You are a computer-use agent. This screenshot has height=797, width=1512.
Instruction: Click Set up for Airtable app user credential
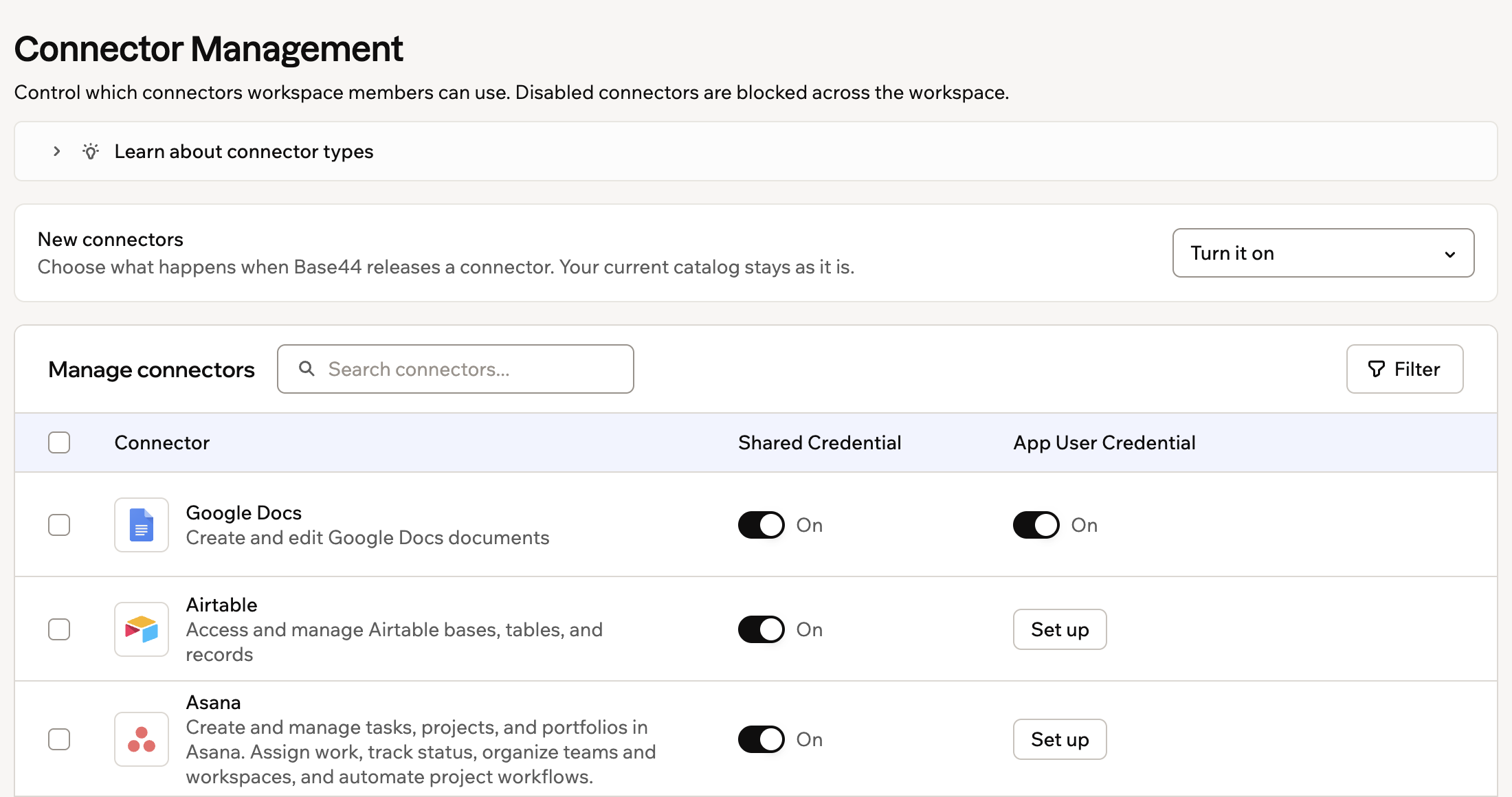(1060, 629)
